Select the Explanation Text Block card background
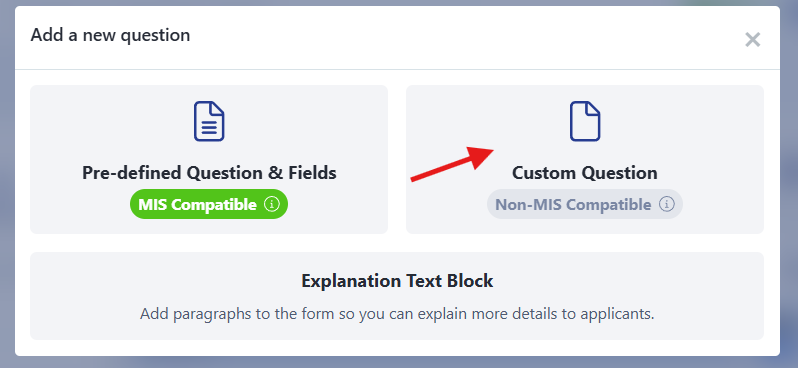Viewport: 798px width, 368px height. point(397,296)
